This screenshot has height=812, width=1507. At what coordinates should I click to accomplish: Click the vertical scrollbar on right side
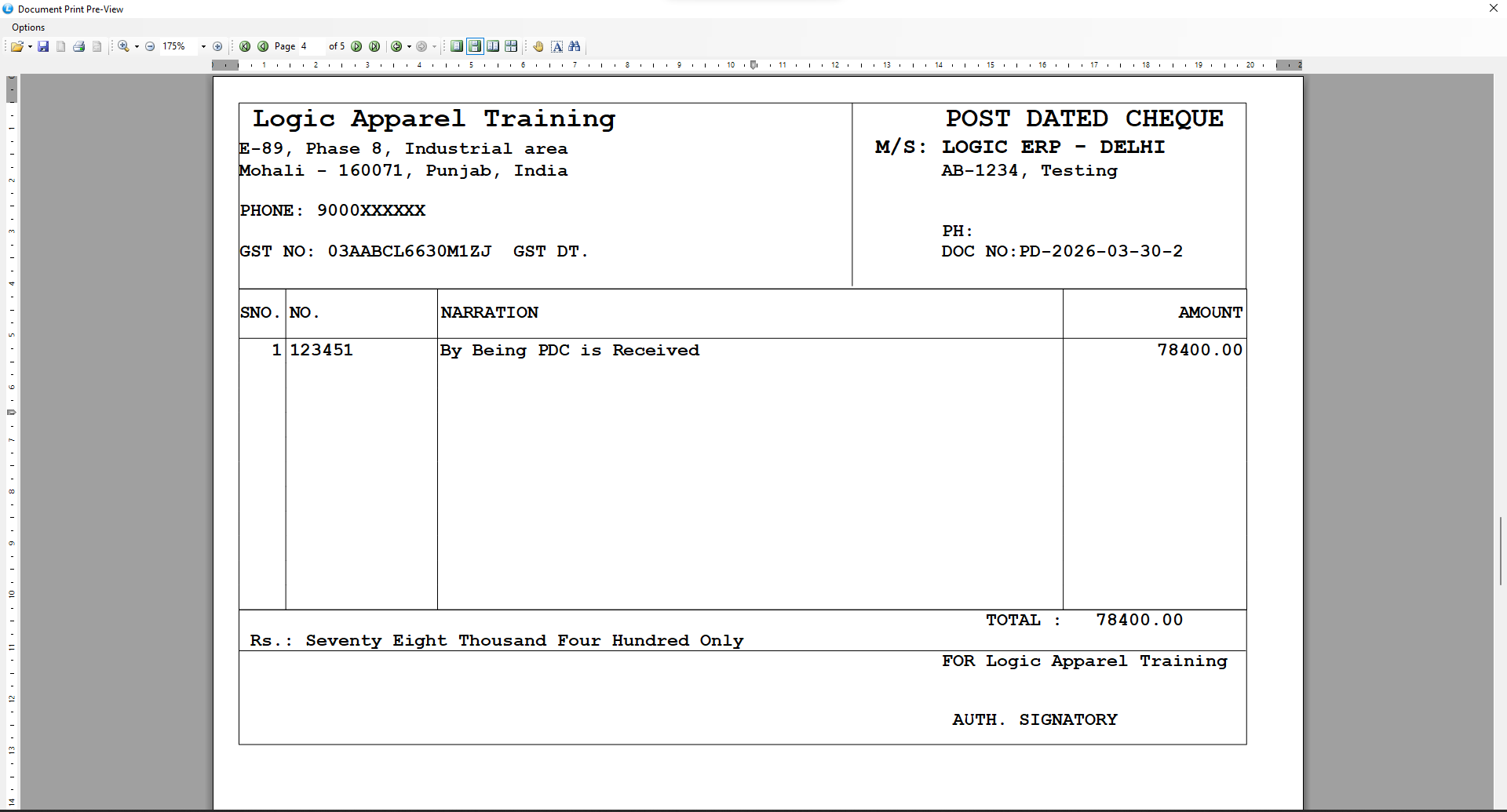(1500, 551)
